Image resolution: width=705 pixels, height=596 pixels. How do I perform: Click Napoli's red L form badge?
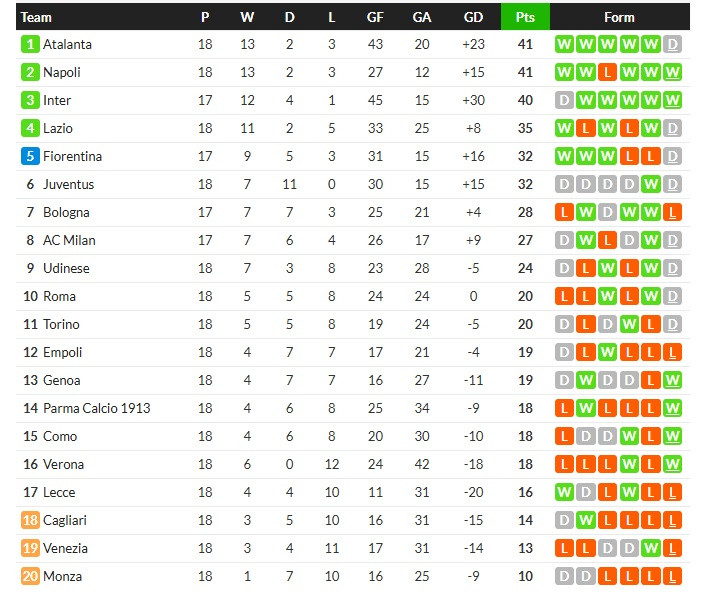(608, 72)
